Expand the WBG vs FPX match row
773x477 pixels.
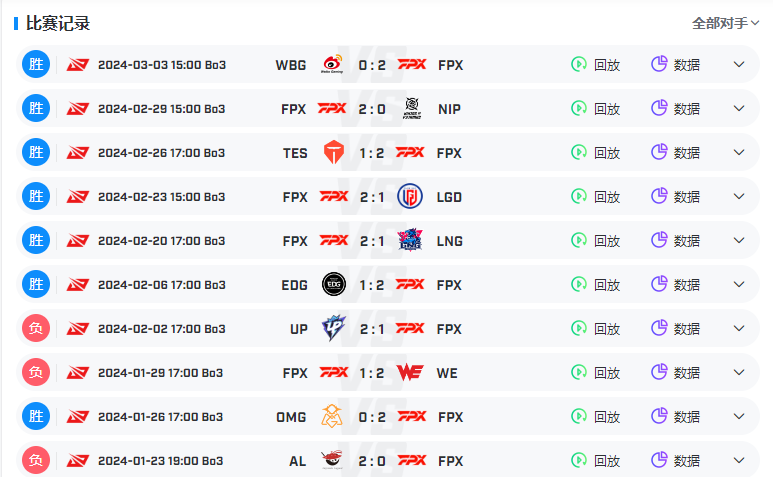tap(738, 64)
